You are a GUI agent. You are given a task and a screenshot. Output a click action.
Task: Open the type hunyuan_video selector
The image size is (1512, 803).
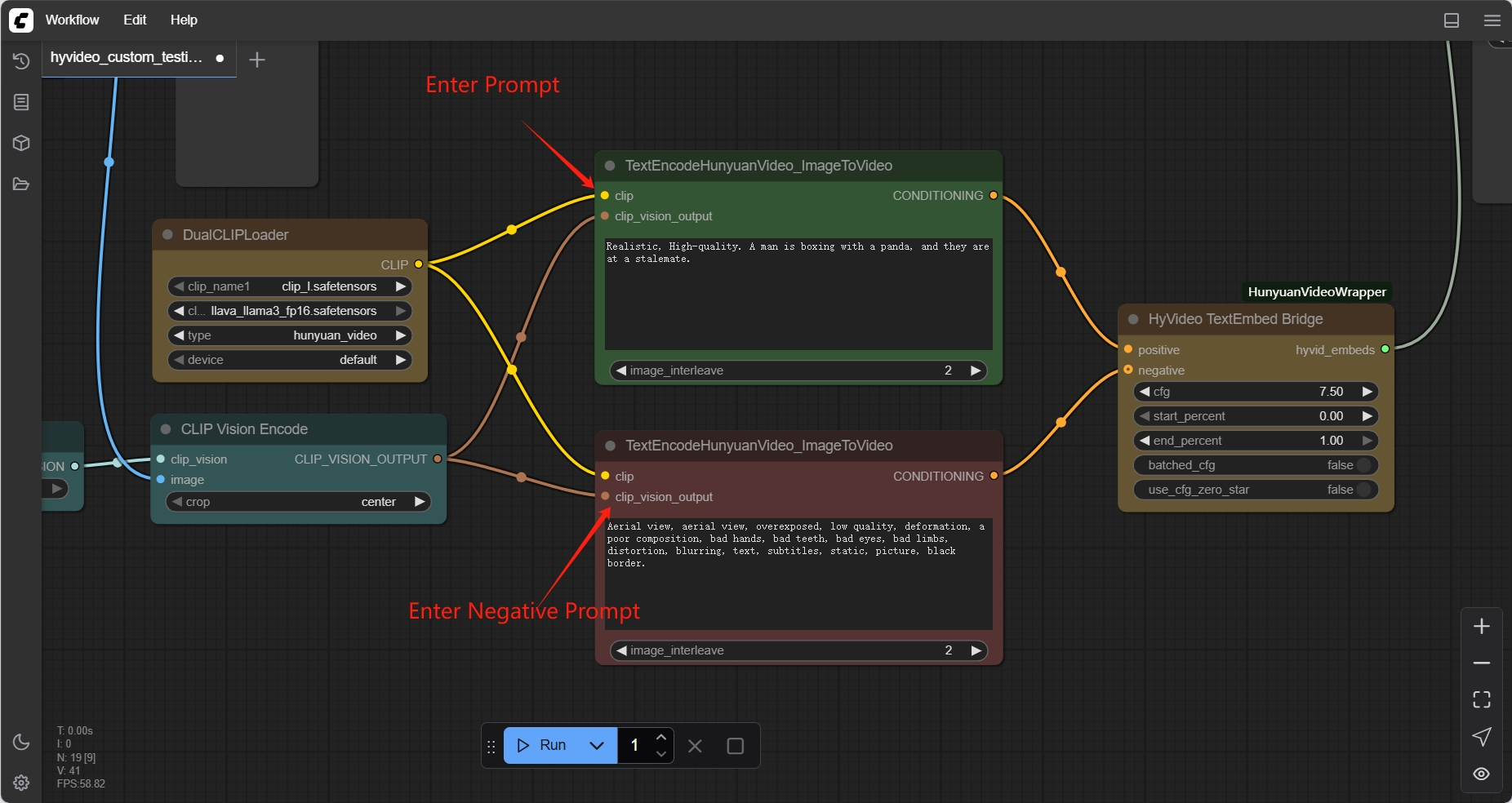coord(290,335)
